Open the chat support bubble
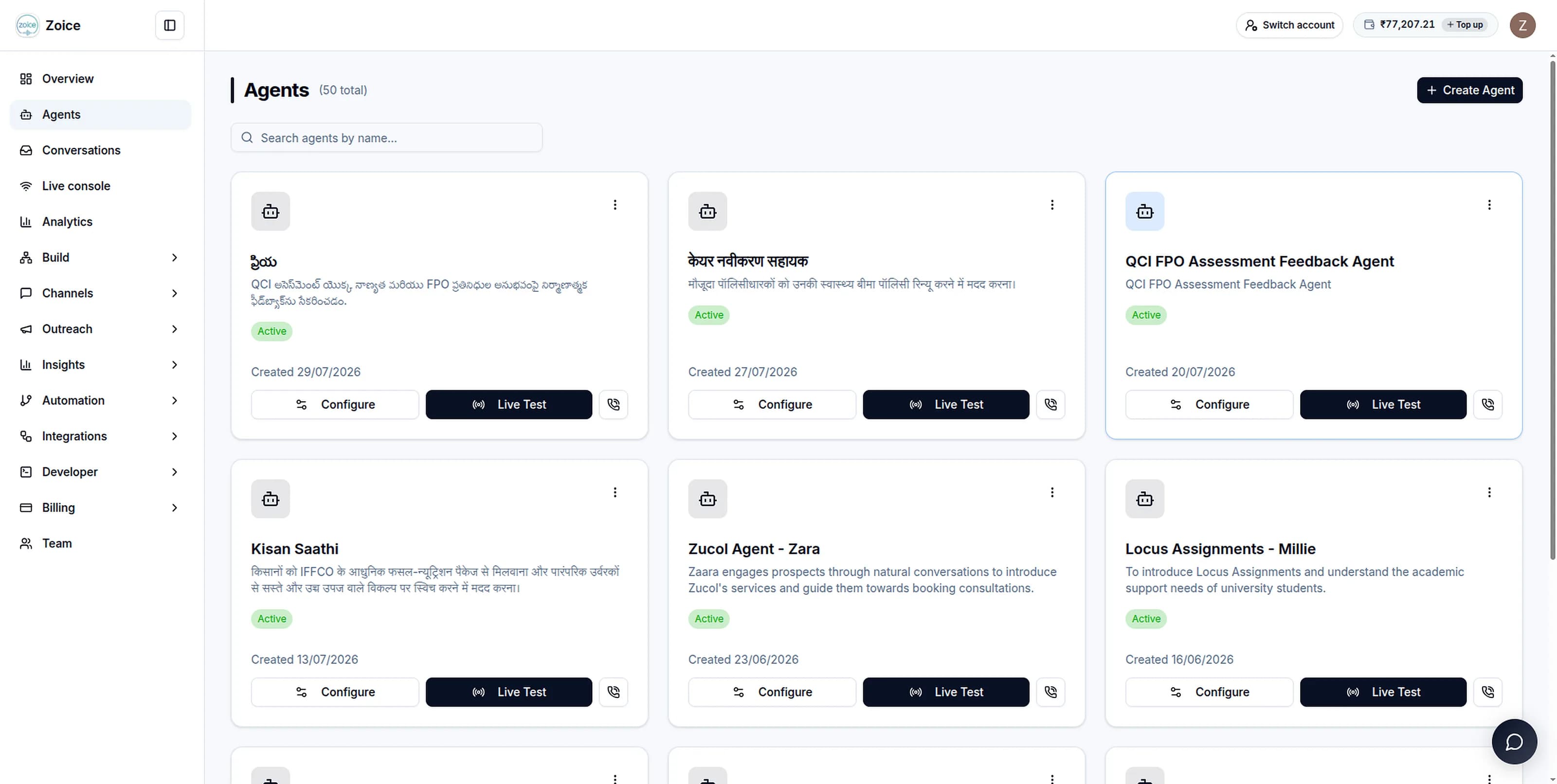The height and width of the screenshot is (784, 1557). pyautogui.click(x=1514, y=741)
